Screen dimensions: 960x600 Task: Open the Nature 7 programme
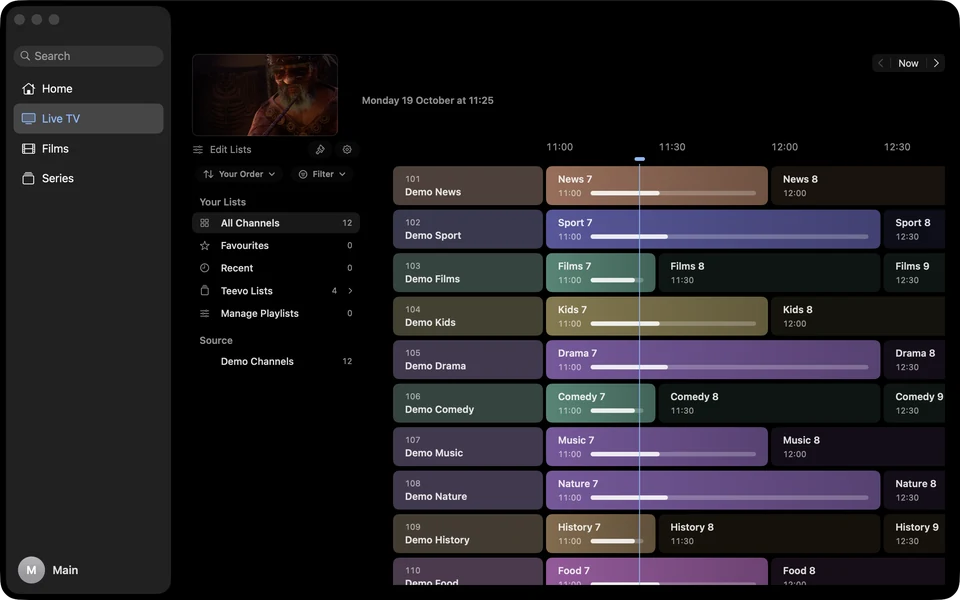(713, 490)
